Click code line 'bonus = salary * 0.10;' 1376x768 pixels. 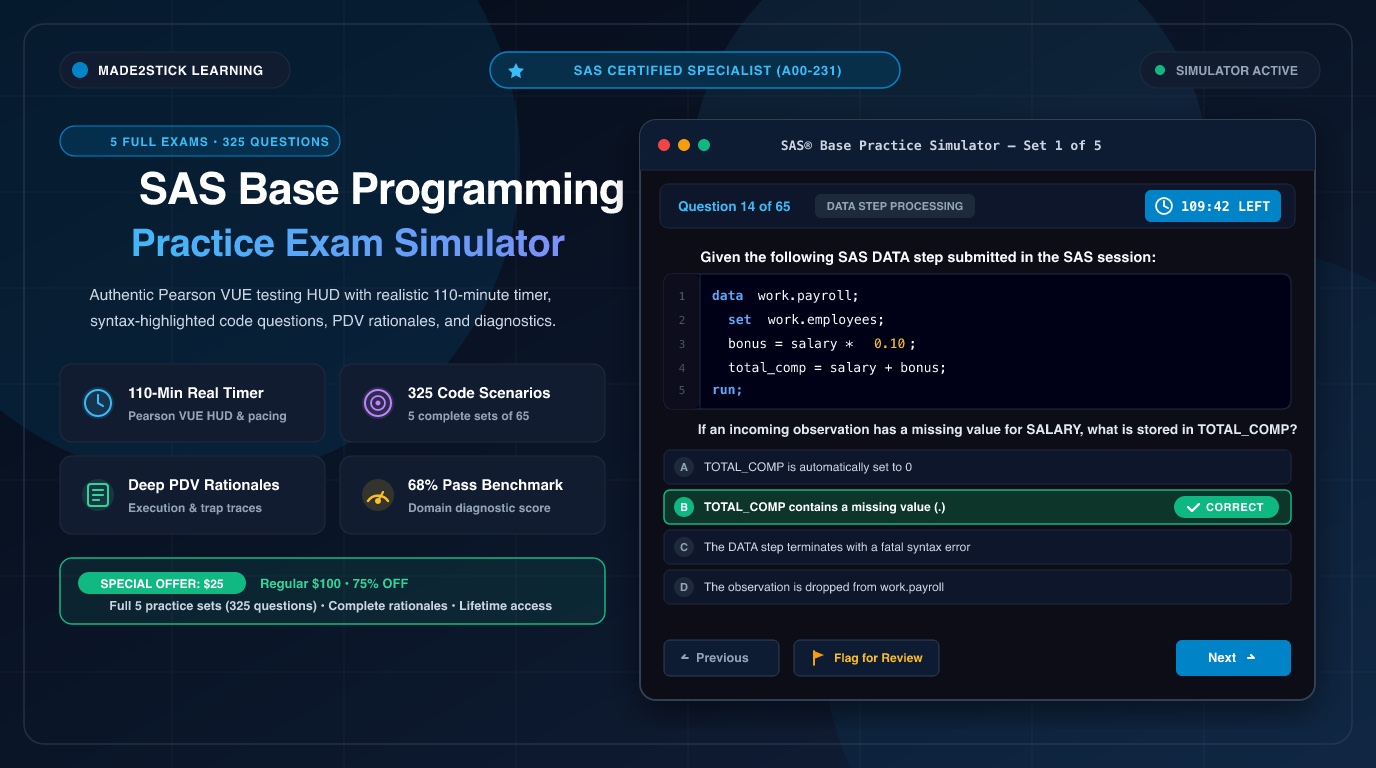pos(822,344)
